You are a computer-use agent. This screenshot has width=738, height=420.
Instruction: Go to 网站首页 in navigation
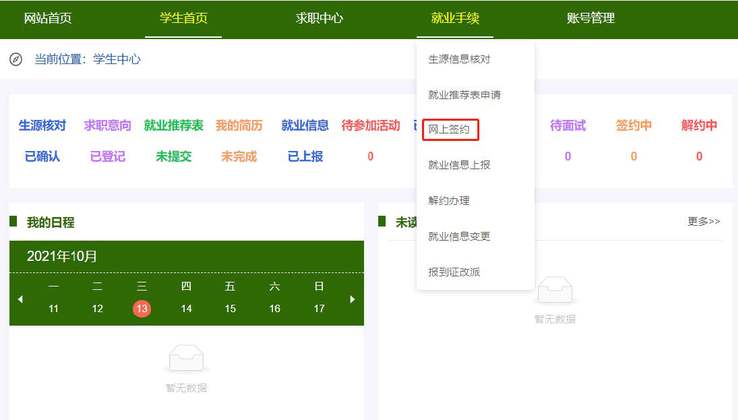pos(48,18)
